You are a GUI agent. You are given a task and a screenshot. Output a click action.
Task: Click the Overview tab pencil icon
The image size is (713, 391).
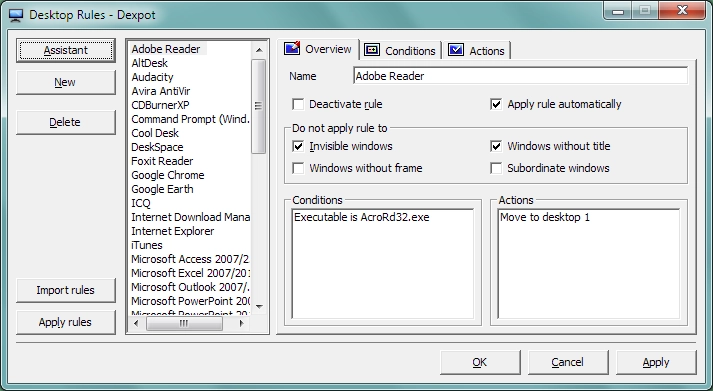click(x=291, y=49)
